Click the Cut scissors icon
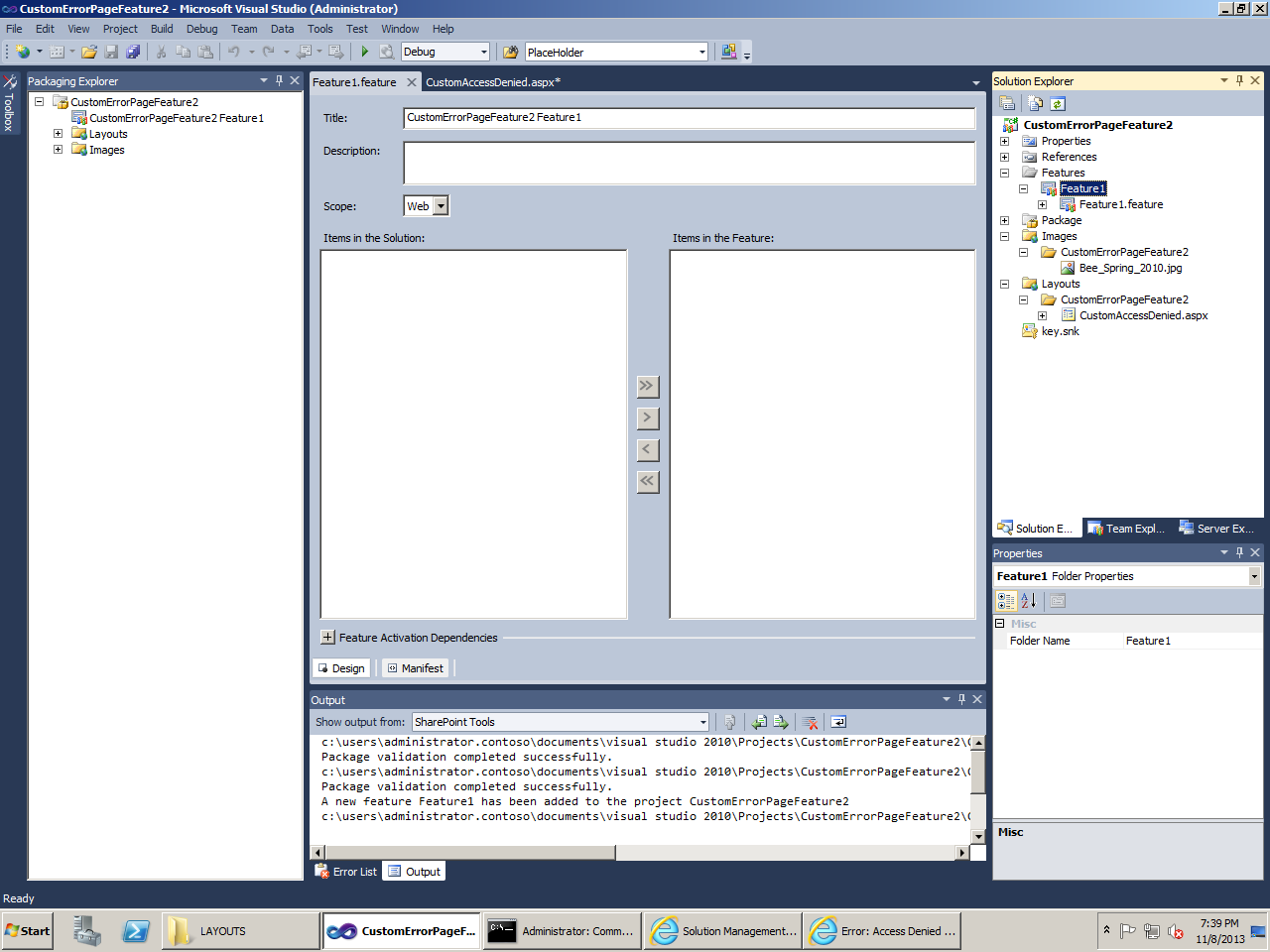1270x952 pixels. [161, 52]
